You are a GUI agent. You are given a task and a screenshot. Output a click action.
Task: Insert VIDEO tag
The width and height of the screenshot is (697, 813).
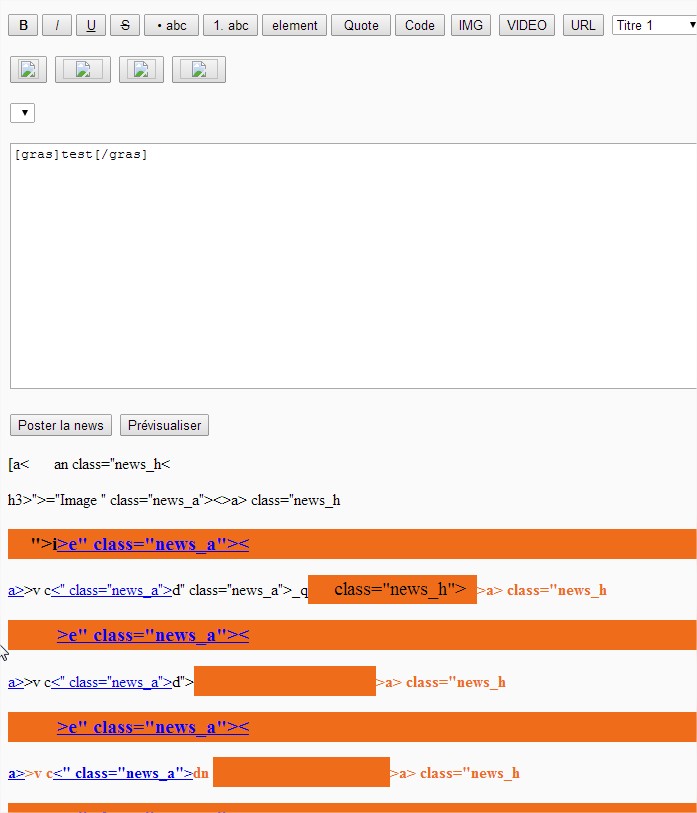[526, 25]
